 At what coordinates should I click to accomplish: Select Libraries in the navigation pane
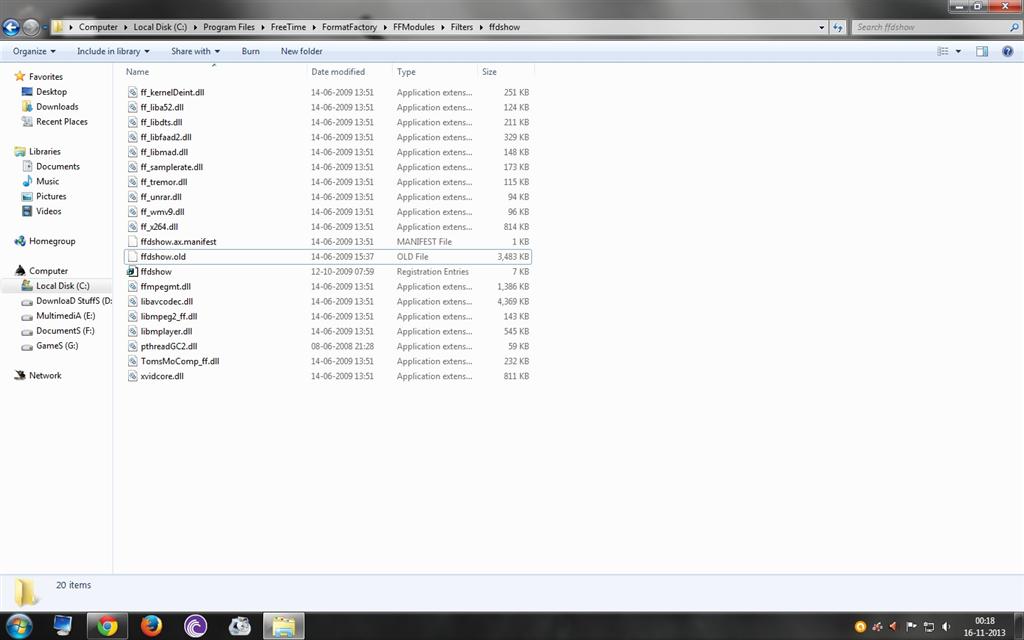[44, 152]
